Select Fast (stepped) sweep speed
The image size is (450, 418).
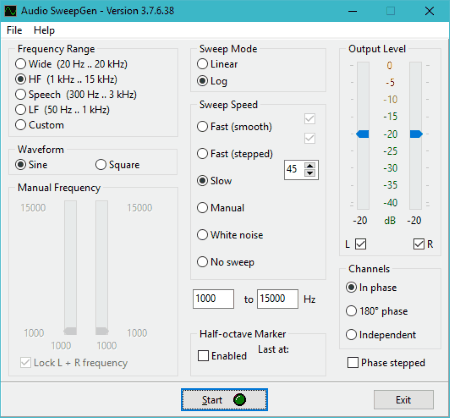click(235, 153)
